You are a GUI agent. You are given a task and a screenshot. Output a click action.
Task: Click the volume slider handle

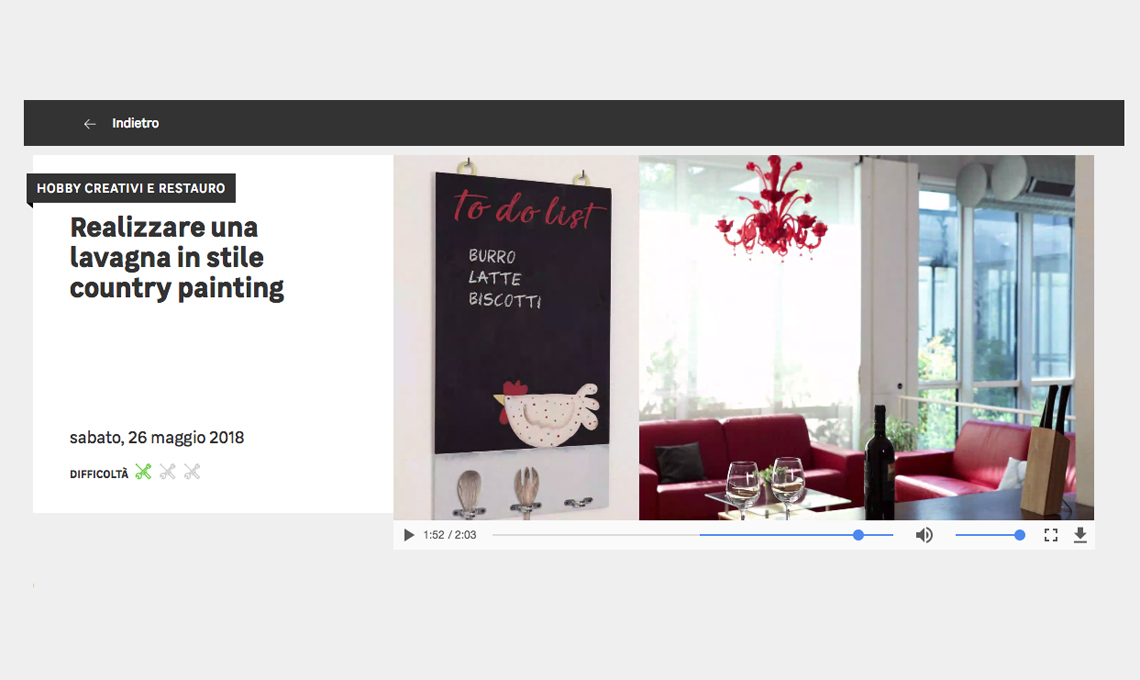pos(1019,535)
